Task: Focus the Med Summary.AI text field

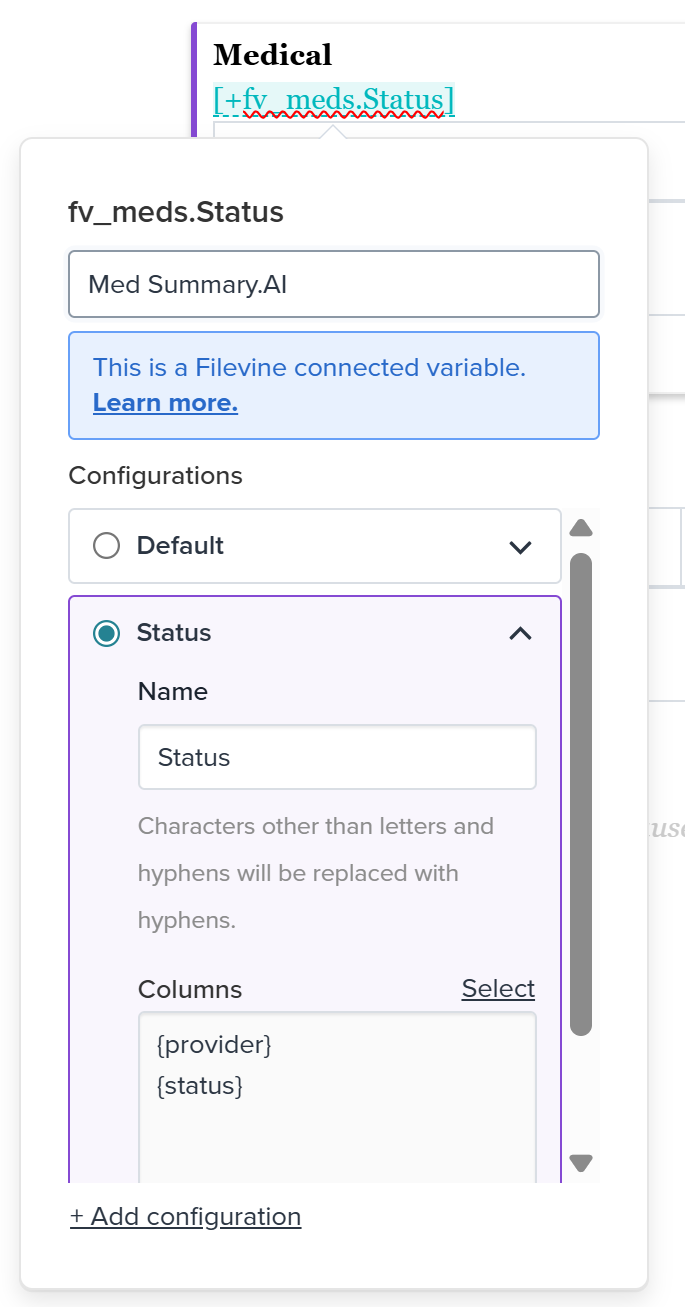Action: click(x=333, y=284)
